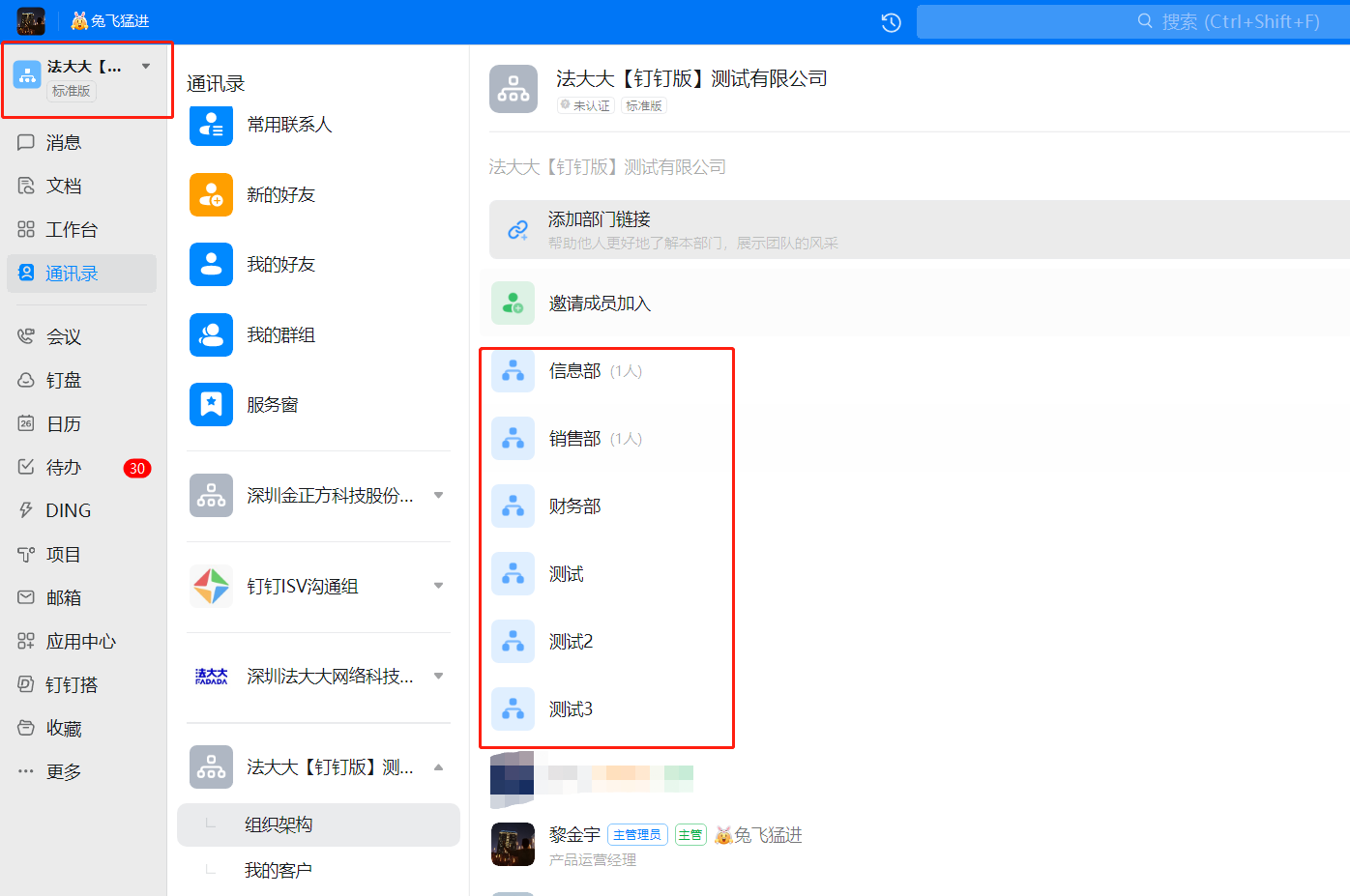Click the search box (Ctrl+Shift+F)
1350x896 pixels.
click(x=1133, y=21)
